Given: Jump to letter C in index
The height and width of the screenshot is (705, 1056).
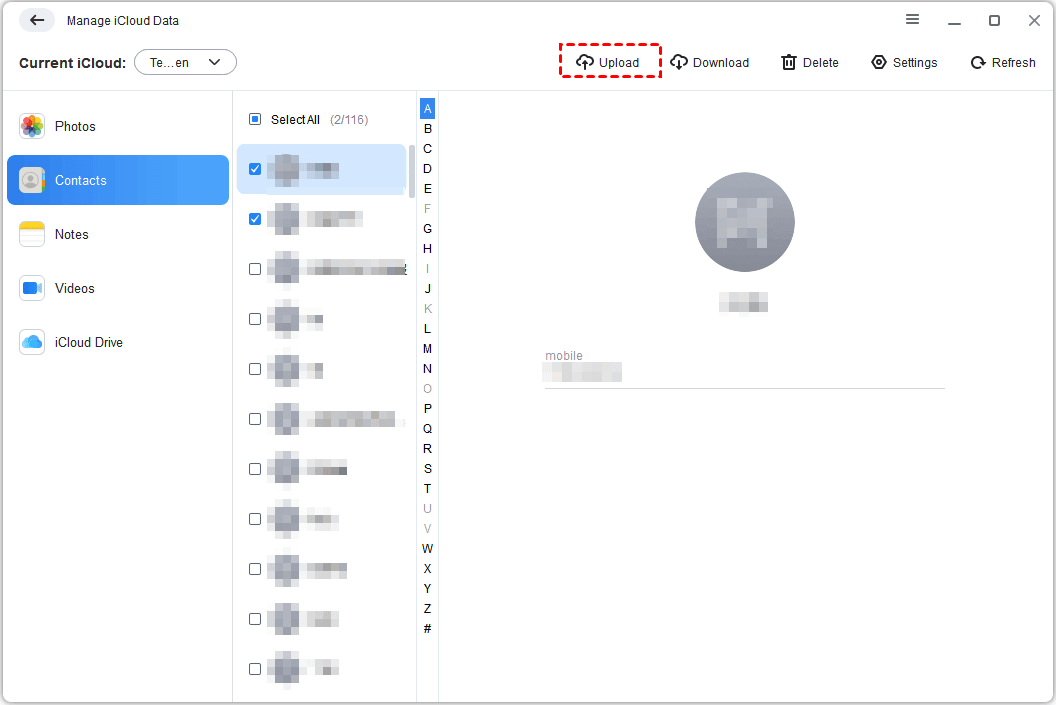Looking at the screenshot, I should coord(427,149).
